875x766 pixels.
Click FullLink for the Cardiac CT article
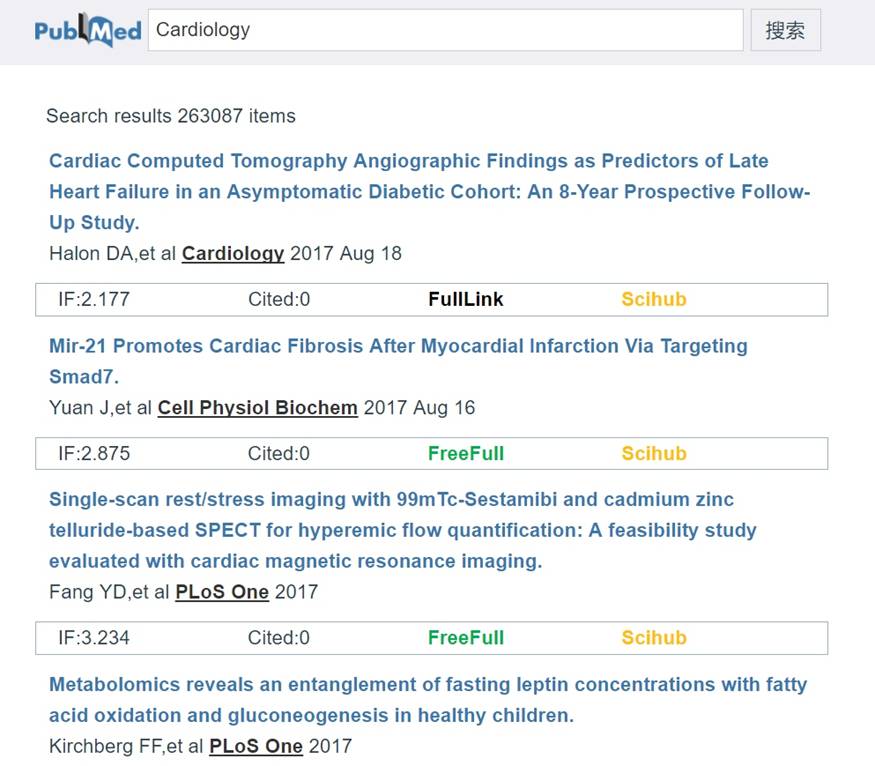pos(465,299)
